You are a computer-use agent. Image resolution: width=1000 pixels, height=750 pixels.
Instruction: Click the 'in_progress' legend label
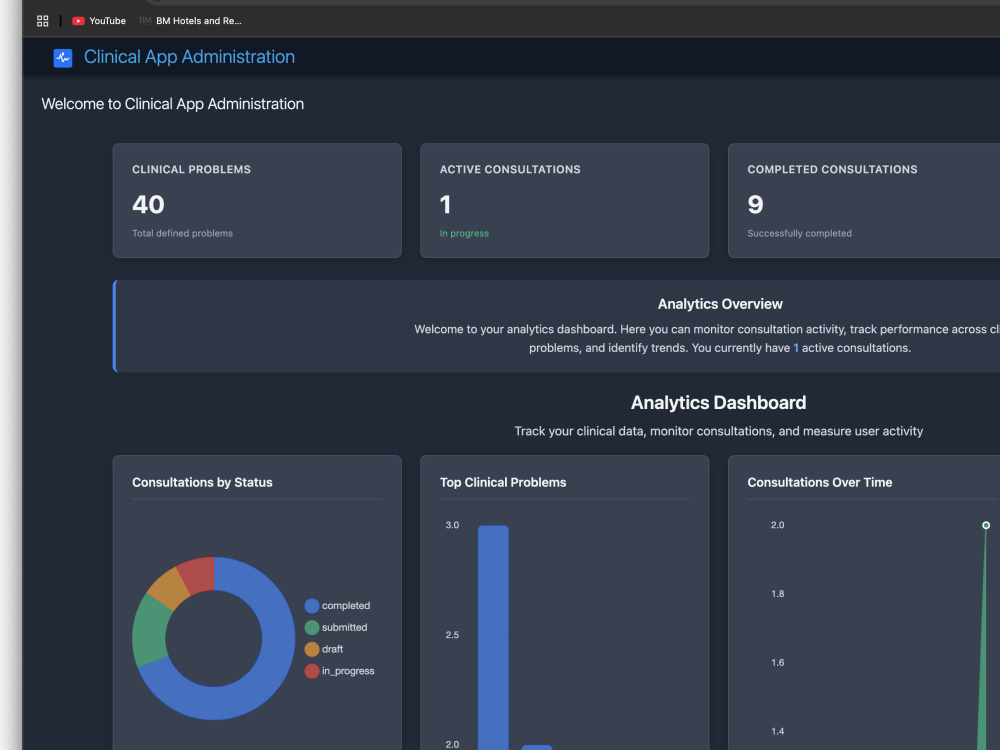[x=348, y=671]
